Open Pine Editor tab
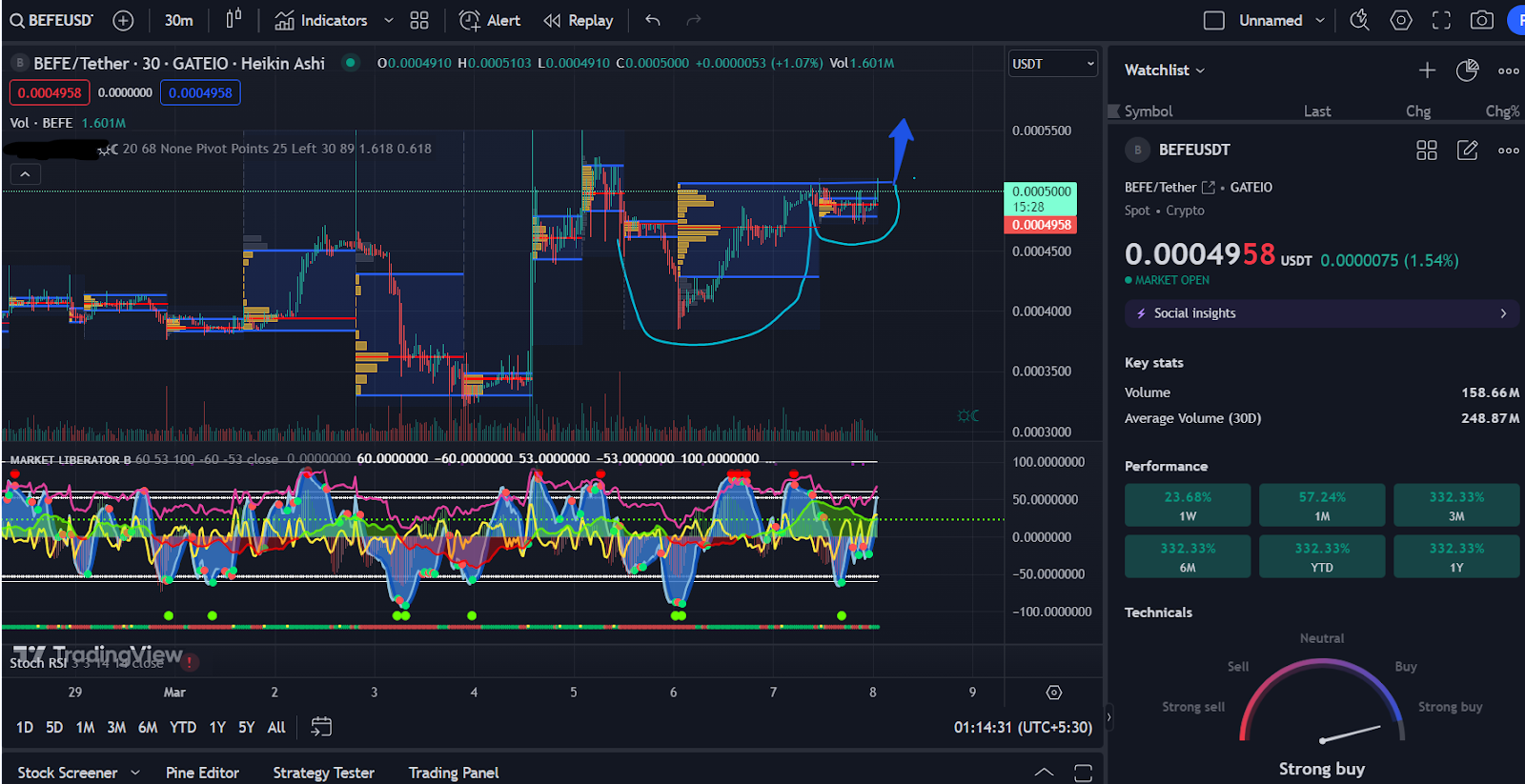The image size is (1525, 784). coord(202,773)
